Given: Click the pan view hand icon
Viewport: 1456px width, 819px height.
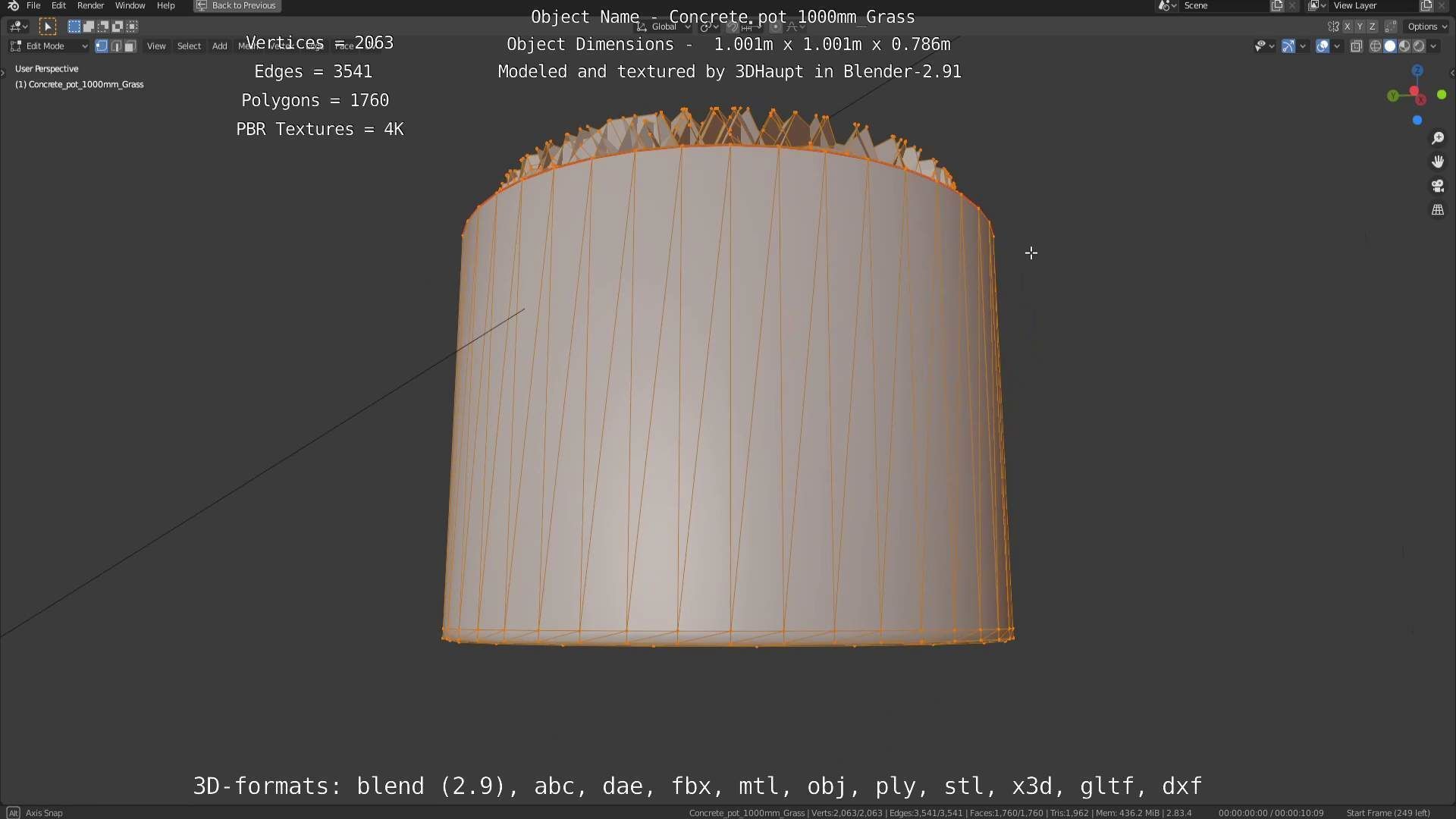Looking at the screenshot, I should coord(1437,162).
